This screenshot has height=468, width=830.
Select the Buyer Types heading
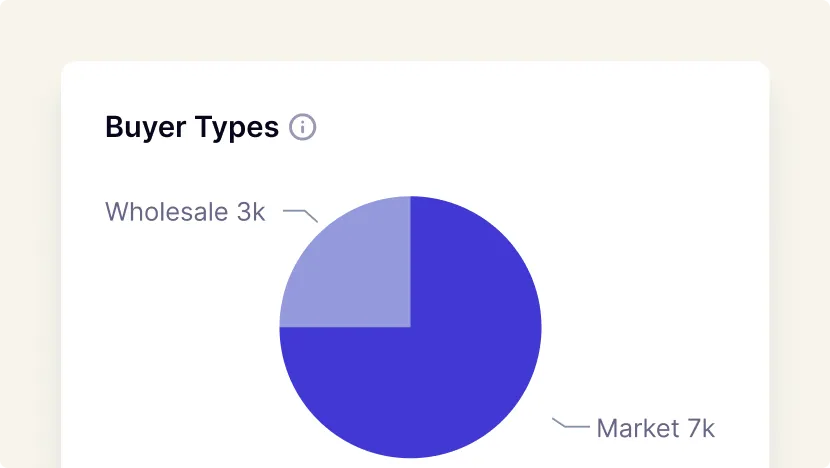coord(191,128)
